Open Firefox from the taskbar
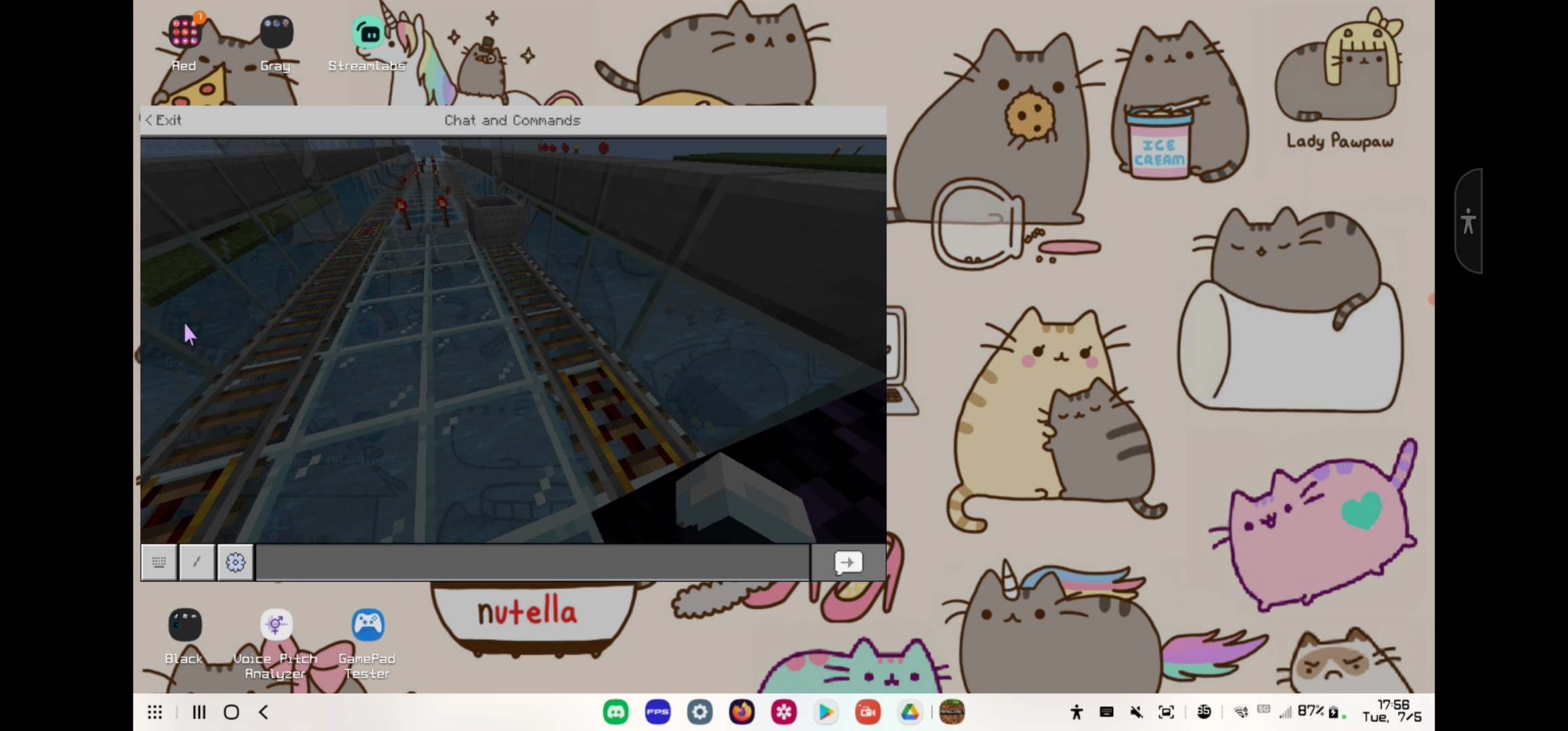 pos(742,712)
